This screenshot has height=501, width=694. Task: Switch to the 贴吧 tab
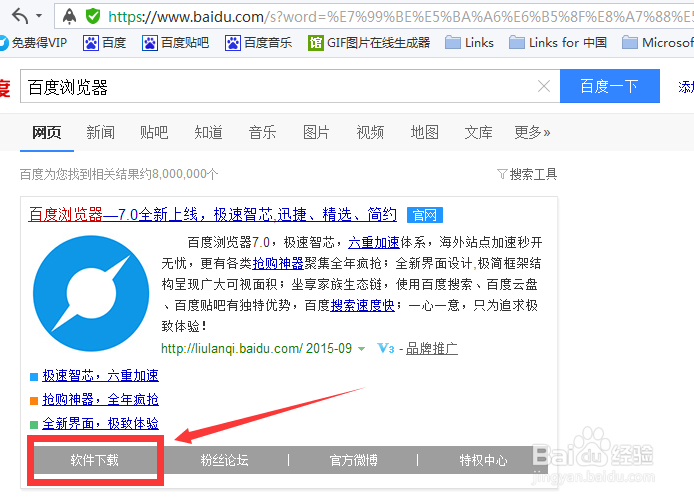(x=154, y=132)
